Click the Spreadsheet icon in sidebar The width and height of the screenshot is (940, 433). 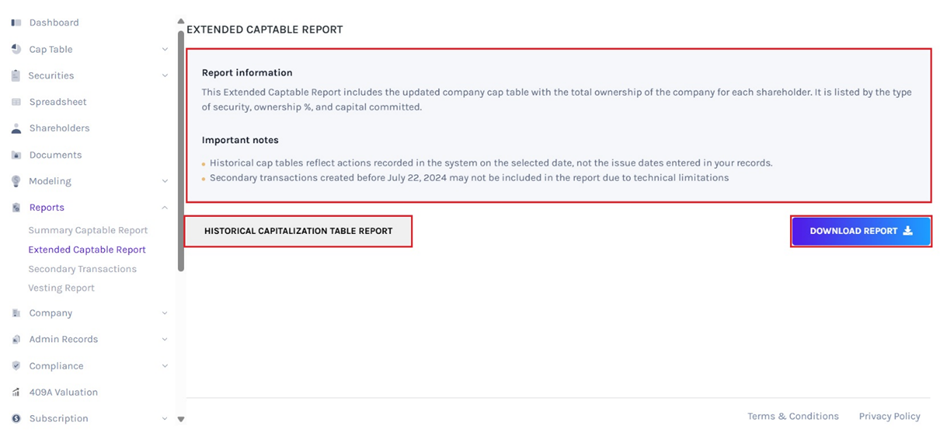[16, 102]
